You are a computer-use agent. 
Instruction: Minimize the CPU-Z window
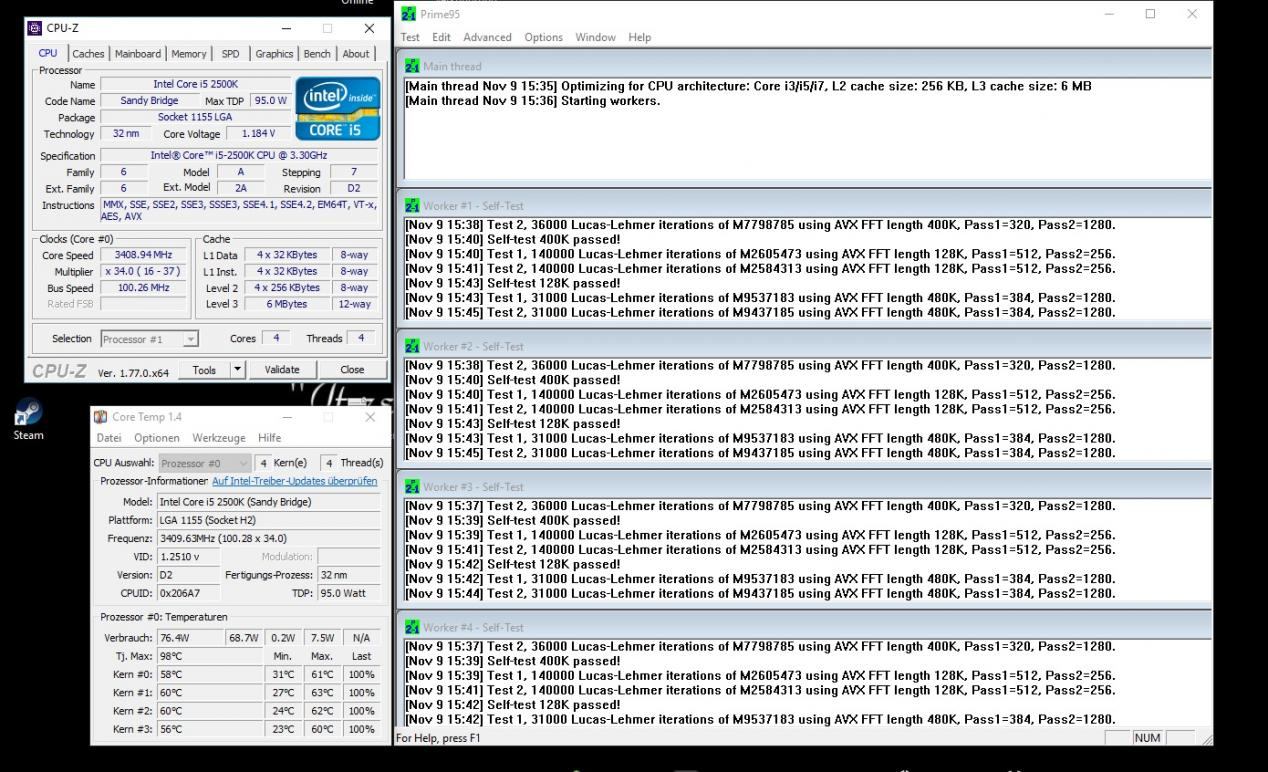point(288,28)
